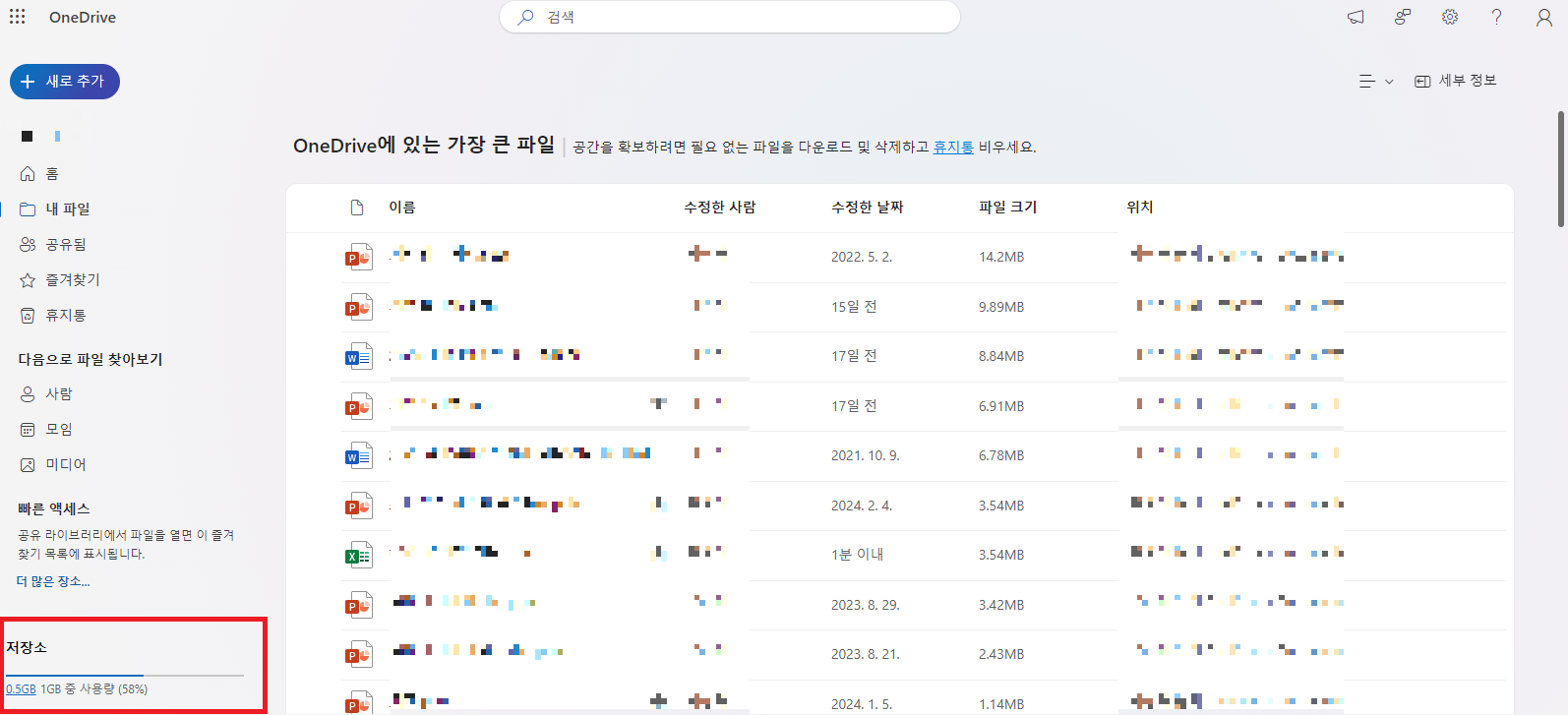Click the feedback megaphone icon
This screenshot has height=715, width=1568.
(x=1356, y=17)
